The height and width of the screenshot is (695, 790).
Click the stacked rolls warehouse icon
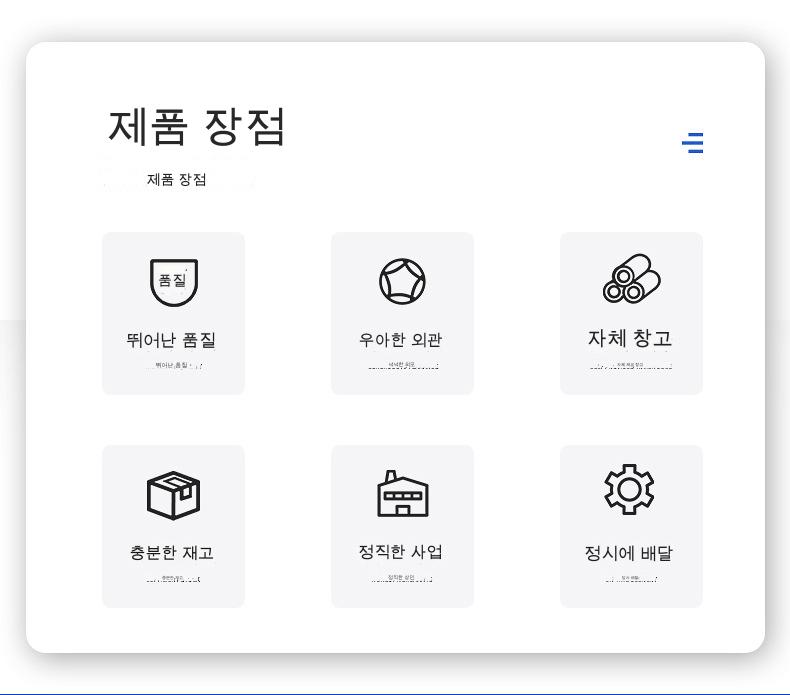[x=631, y=279]
